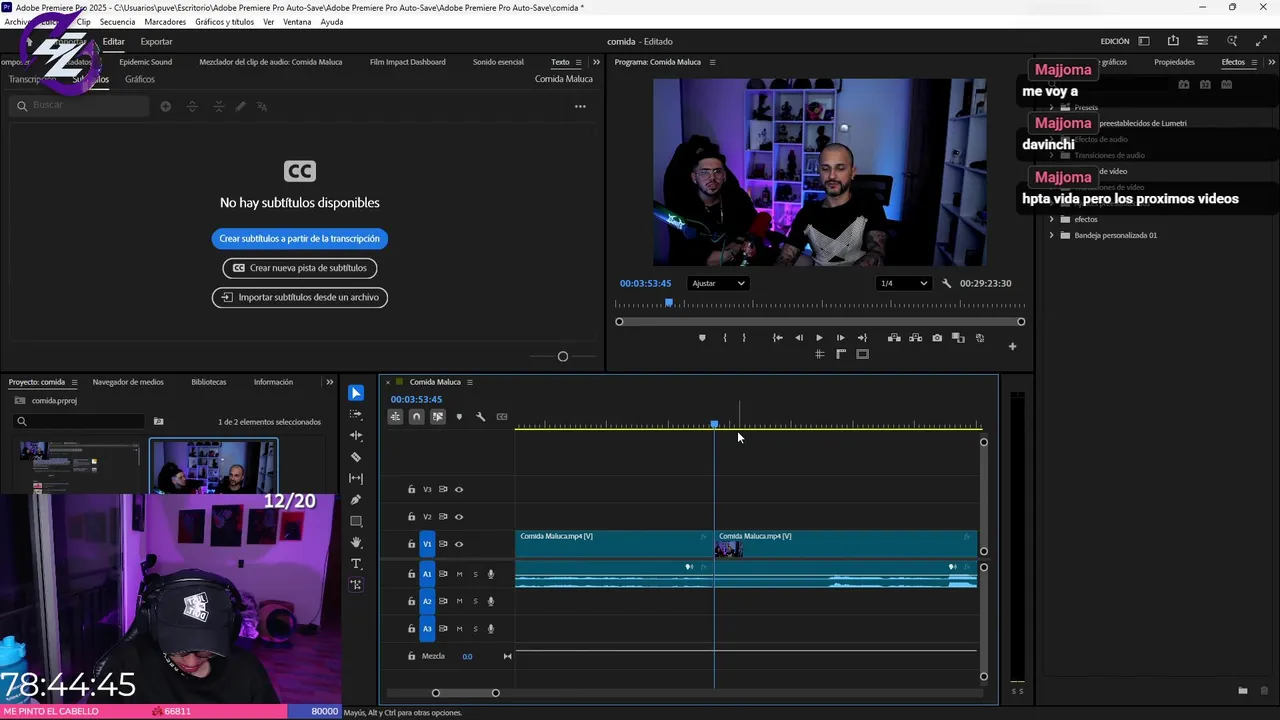The image size is (1280, 720).
Task: Click the Comparison View icon
Action: pyautogui.click(x=958, y=338)
